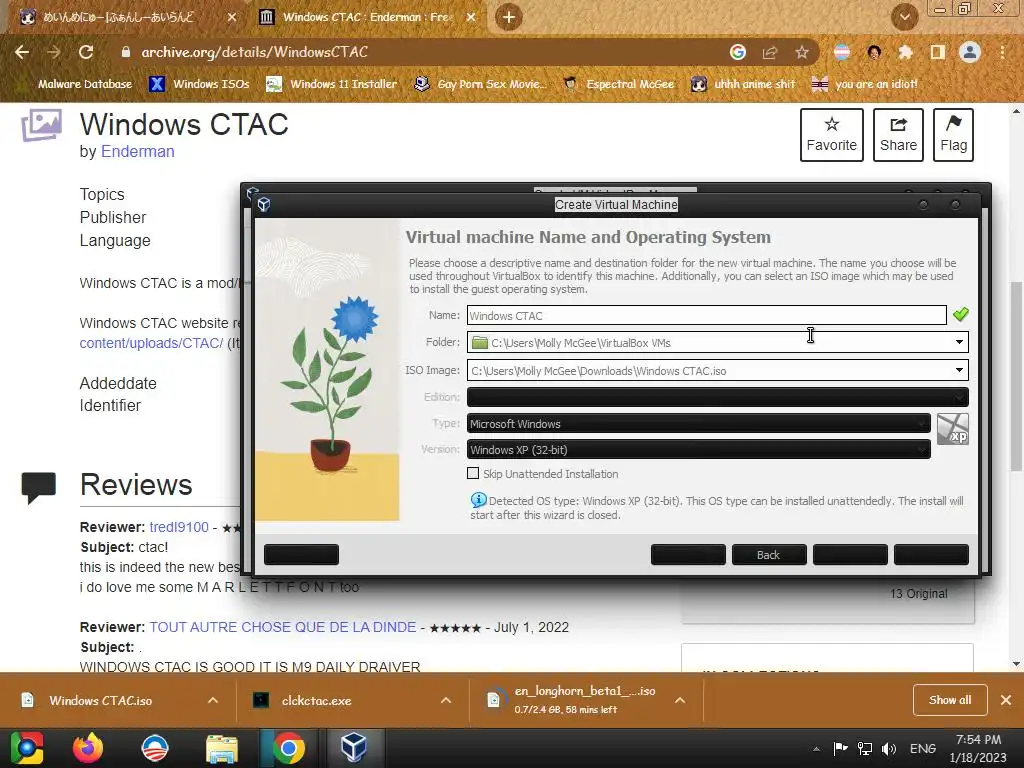1024x768 pixels.
Task: Open File Explorer from the taskbar
Action: 222,748
